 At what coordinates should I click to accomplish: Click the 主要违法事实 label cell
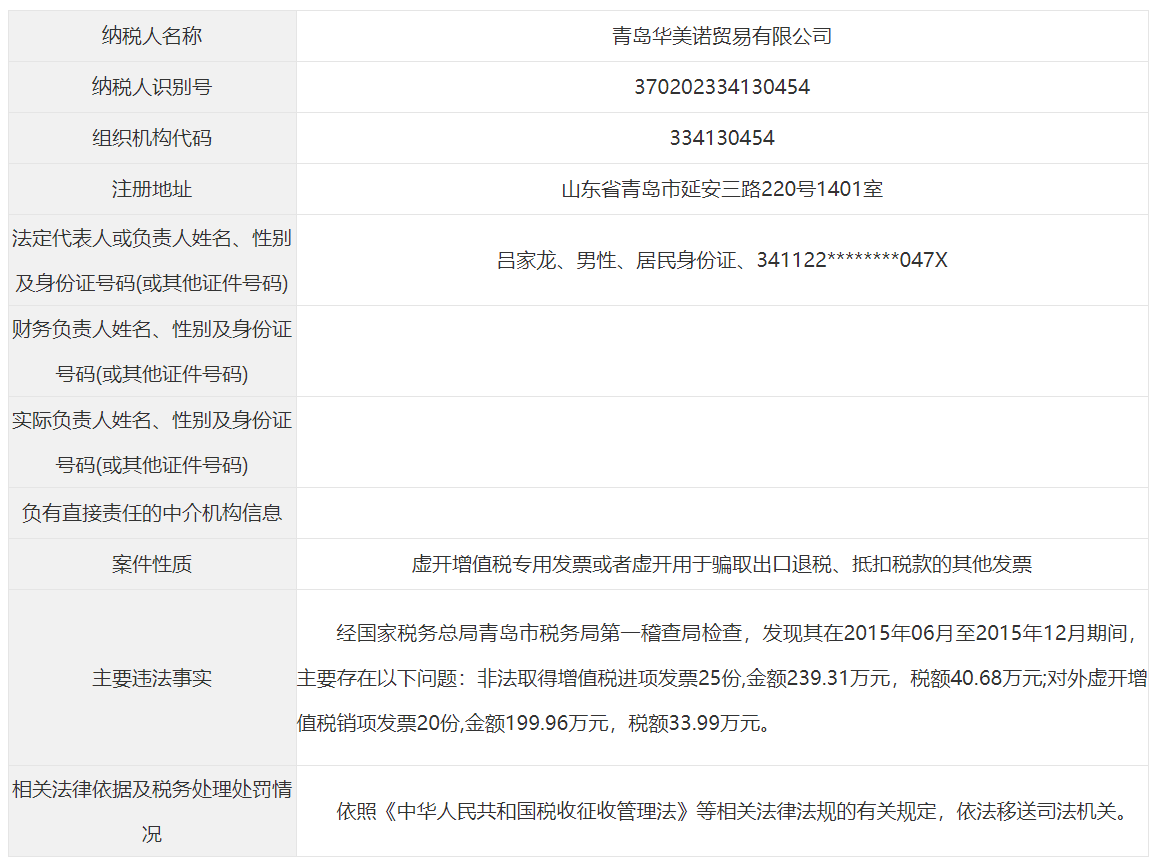(x=152, y=678)
